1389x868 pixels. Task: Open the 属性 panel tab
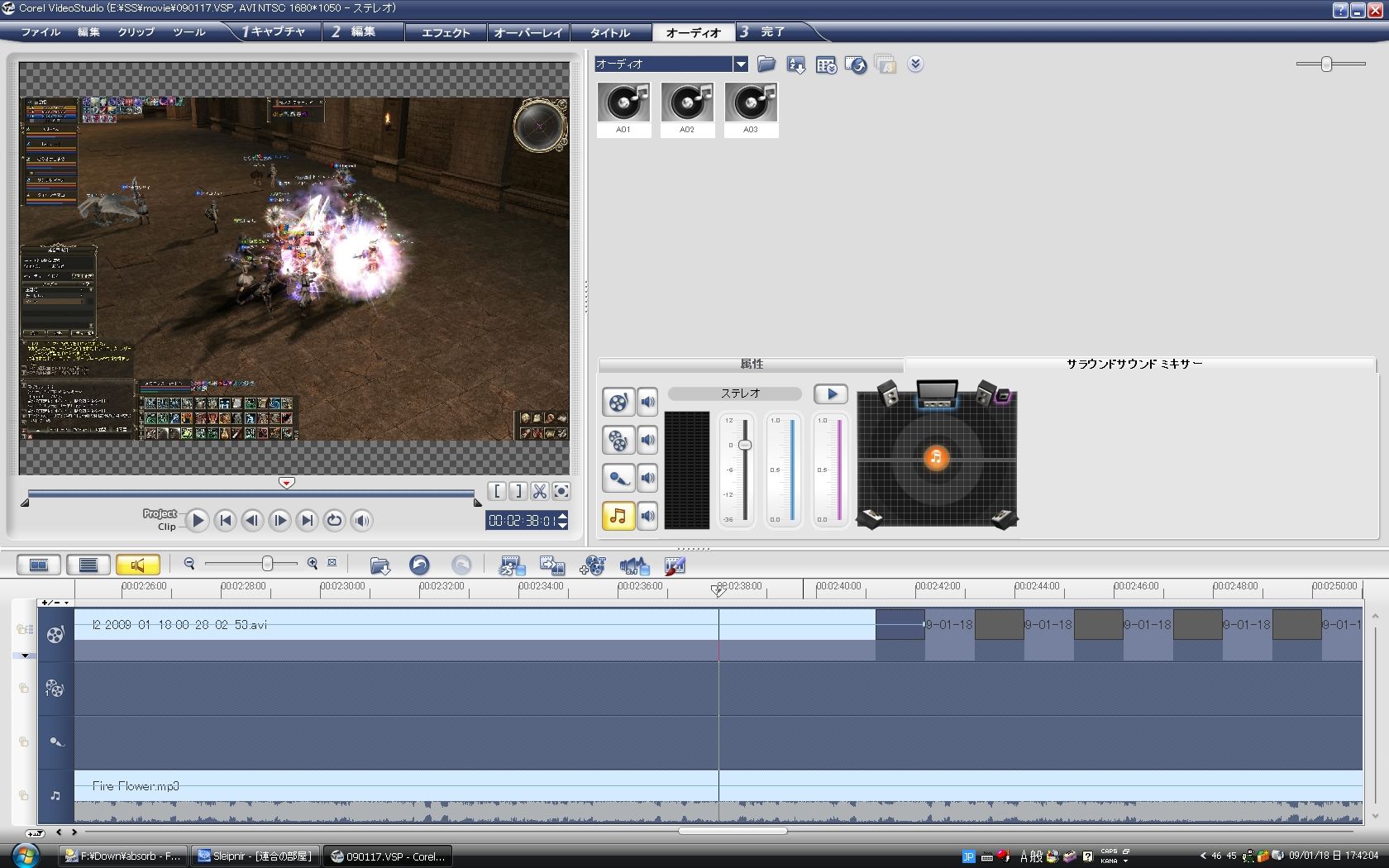[751, 364]
